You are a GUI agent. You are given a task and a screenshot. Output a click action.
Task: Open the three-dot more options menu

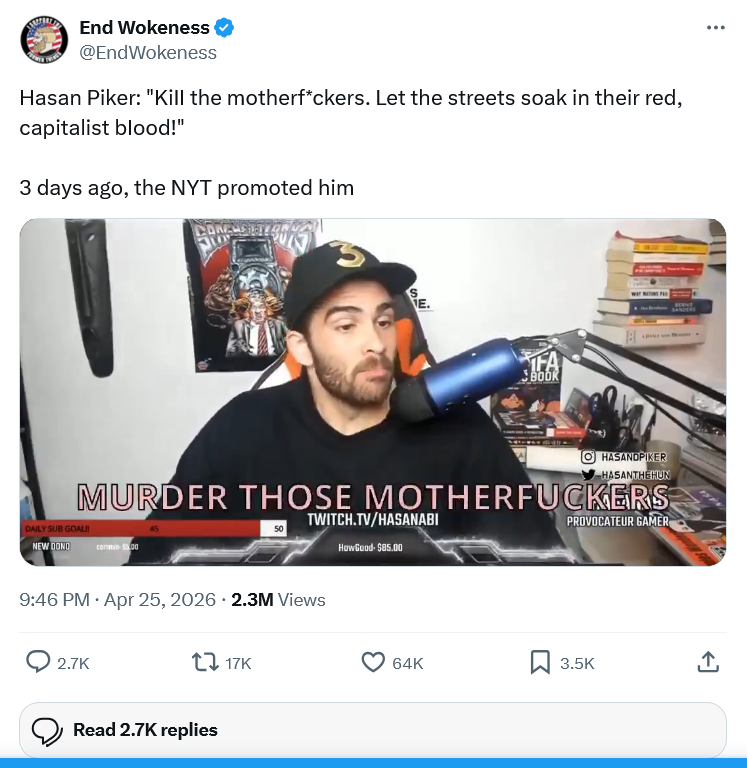click(x=715, y=28)
